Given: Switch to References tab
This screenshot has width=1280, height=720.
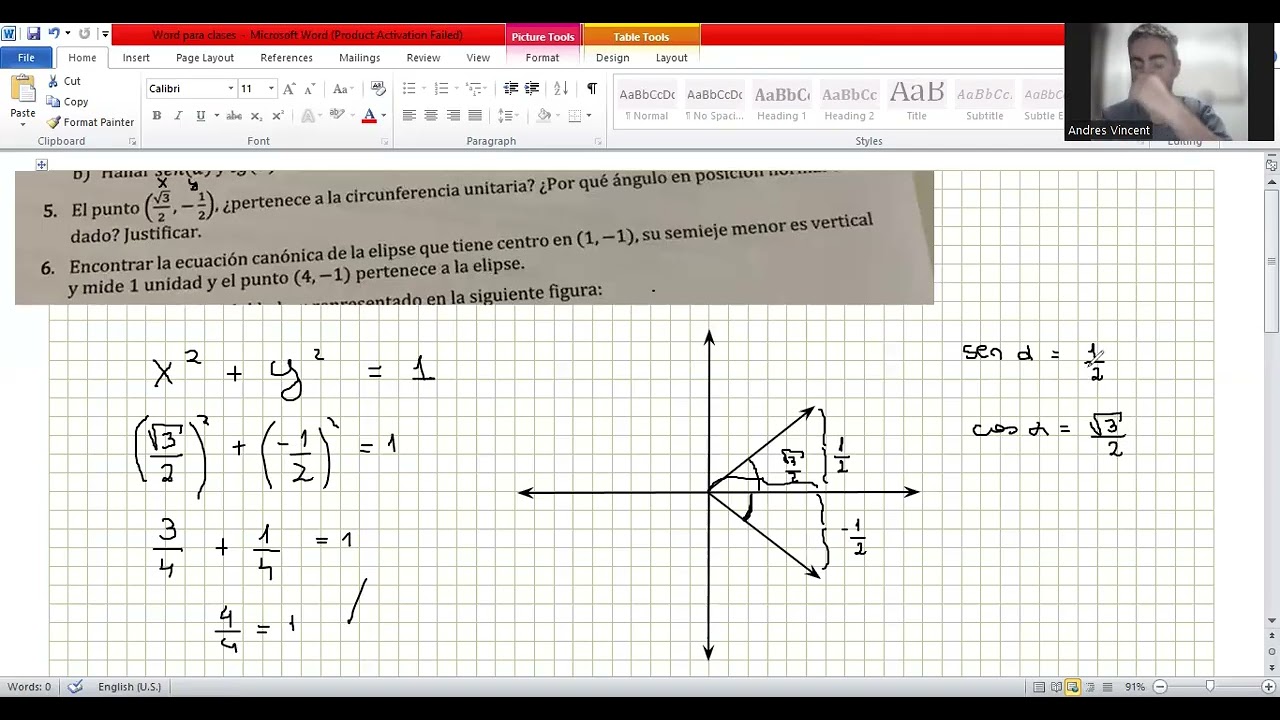Looking at the screenshot, I should click(286, 58).
